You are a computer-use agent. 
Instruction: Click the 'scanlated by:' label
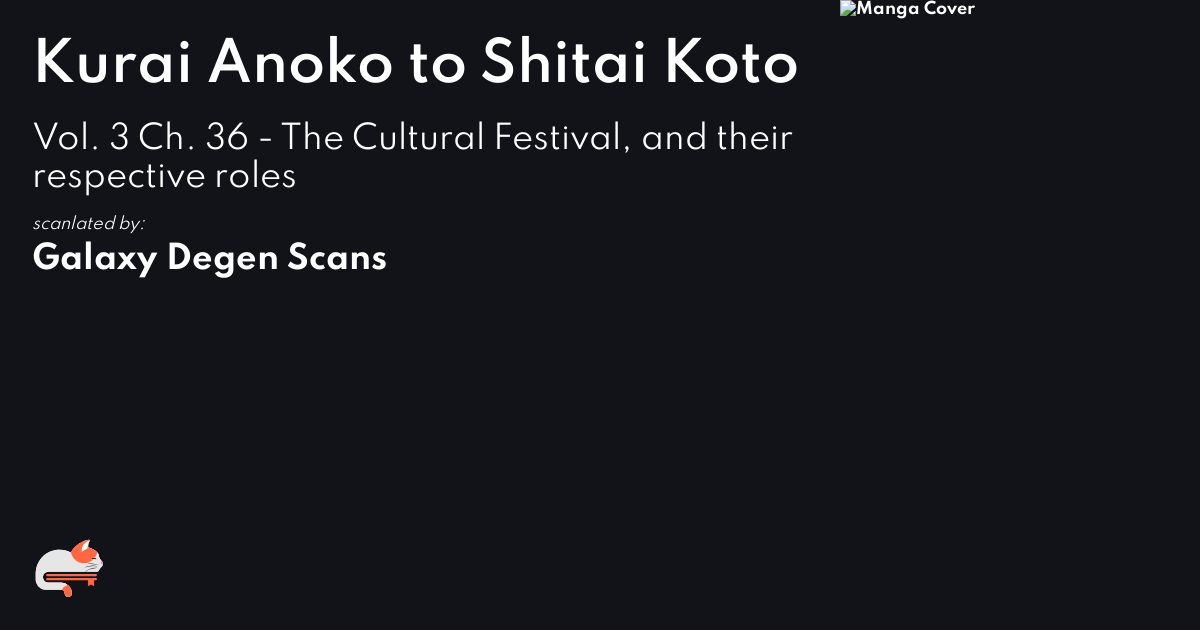point(89,223)
